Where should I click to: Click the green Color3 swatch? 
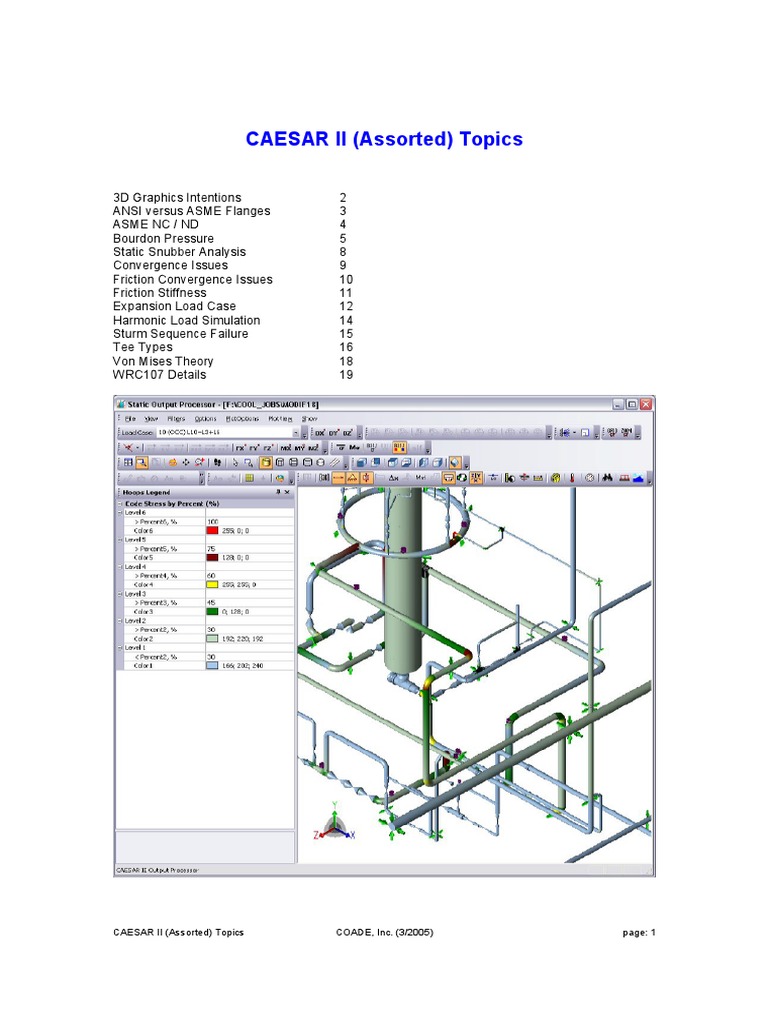pos(212,611)
